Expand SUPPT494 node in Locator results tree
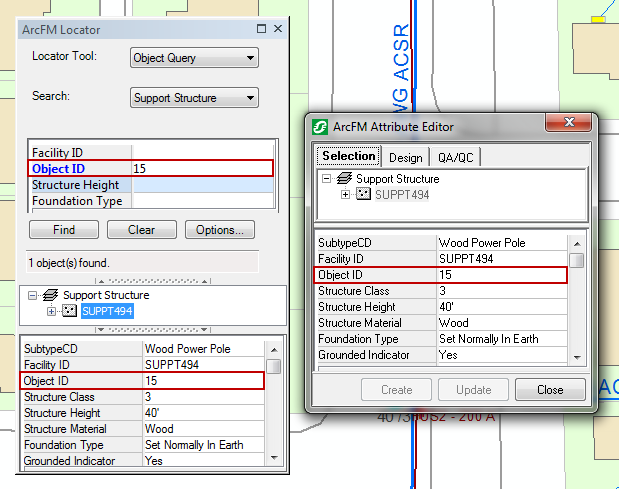This screenshot has height=489, width=619. pos(52,311)
